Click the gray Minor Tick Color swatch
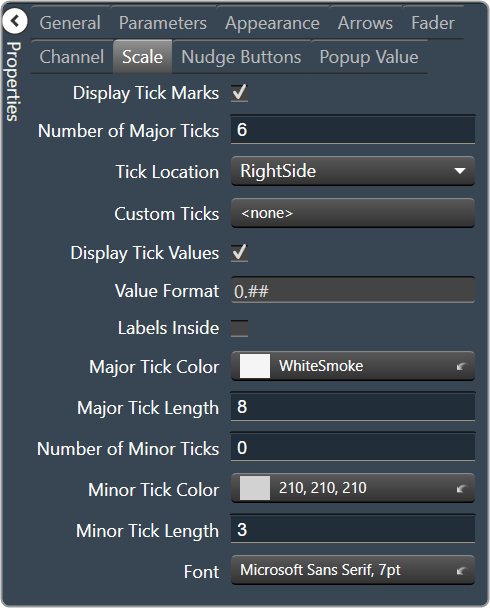 pos(255,488)
